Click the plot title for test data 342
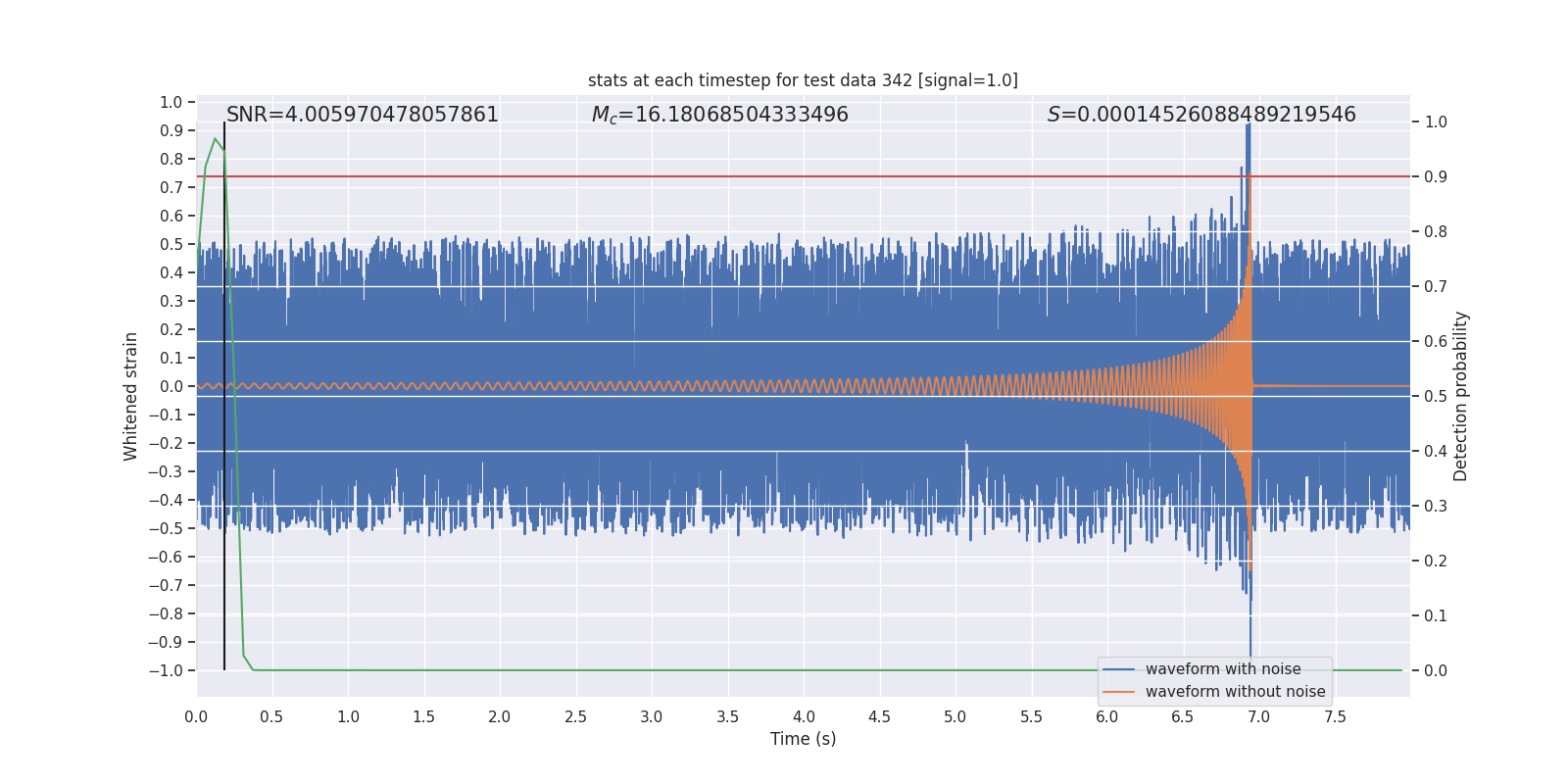Image resolution: width=1568 pixels, height=784 pixels. point(803,80)
